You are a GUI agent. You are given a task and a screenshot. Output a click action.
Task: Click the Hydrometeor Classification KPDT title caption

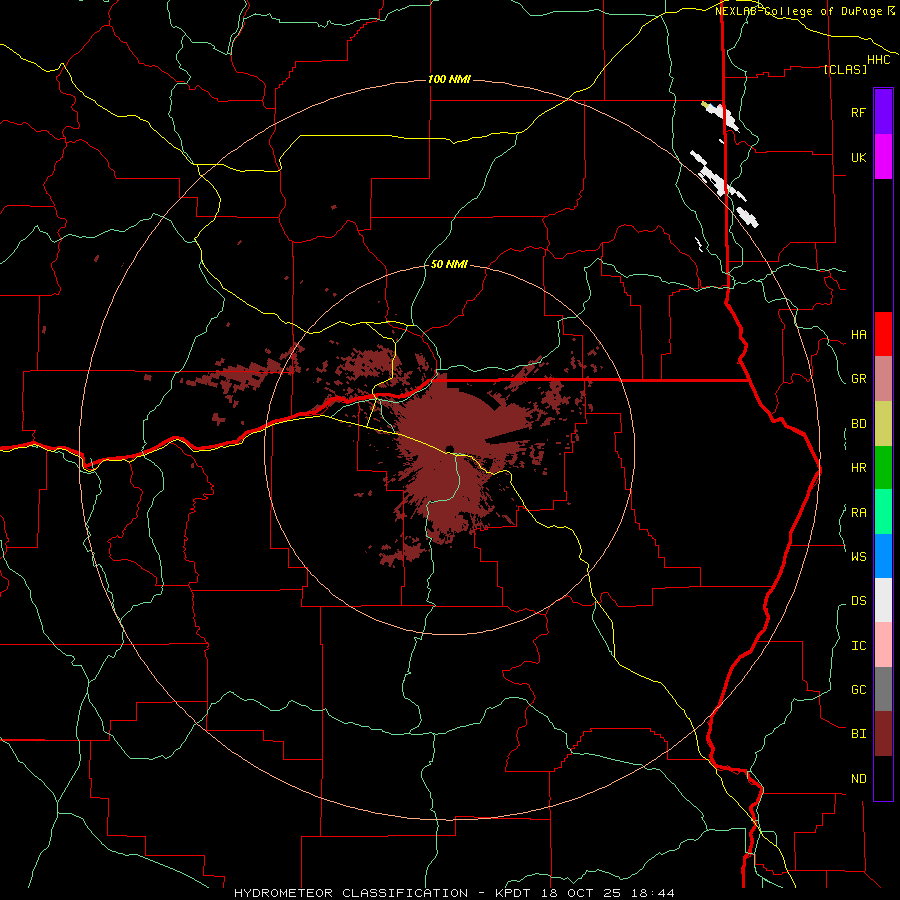coord(454,893)
